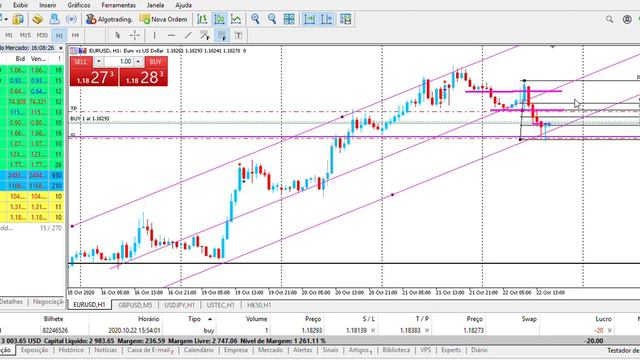Viewport: 640px width, 360px height.
Task: Set timeframe to M30
Action: 42,36
